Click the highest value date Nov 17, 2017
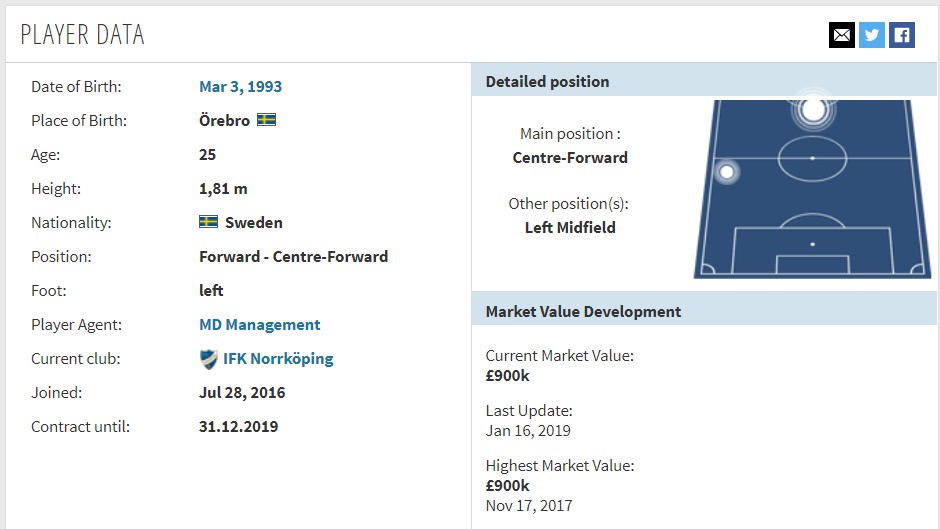The width and height of the screenshot is (940, 529). [x=529, y=506]
